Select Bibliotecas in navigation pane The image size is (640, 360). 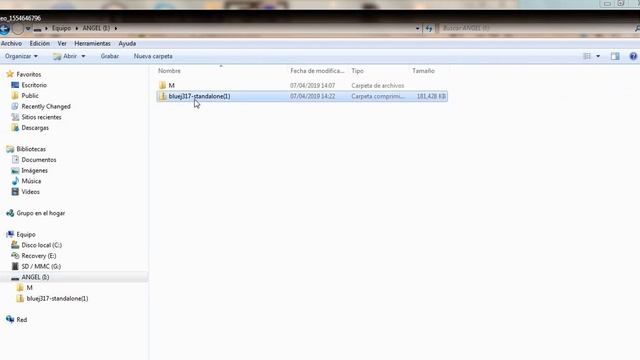click(26, 149)
